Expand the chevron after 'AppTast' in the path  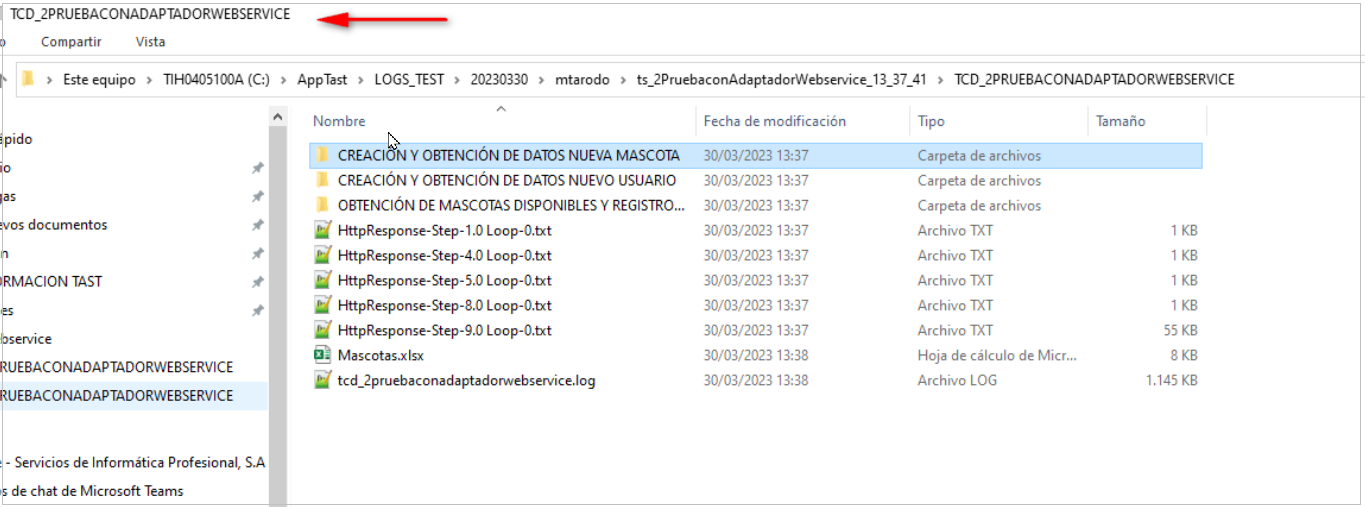361,80
